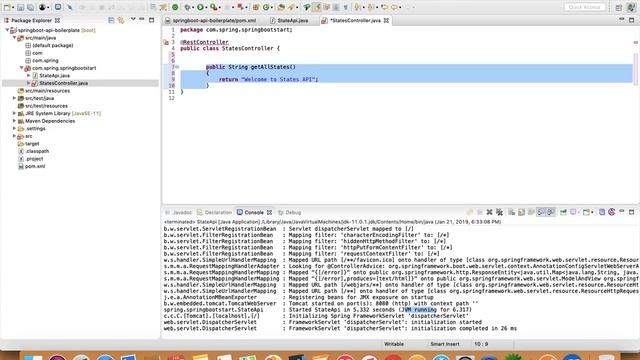Click 'Writable' in the status bar
Image resolution: width=640 pixels, height=360 pixels.
point(394,344)
